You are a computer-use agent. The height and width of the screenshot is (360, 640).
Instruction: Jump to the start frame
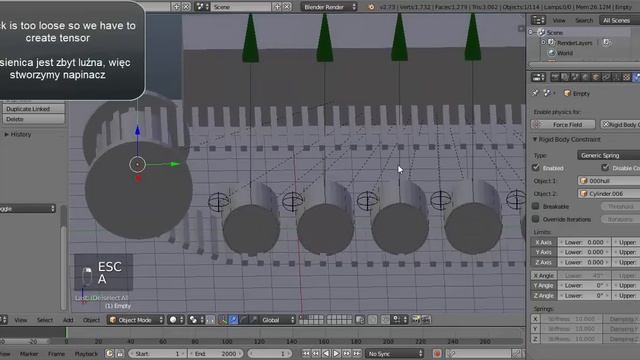pyautogui.click(x=306, y=353)
